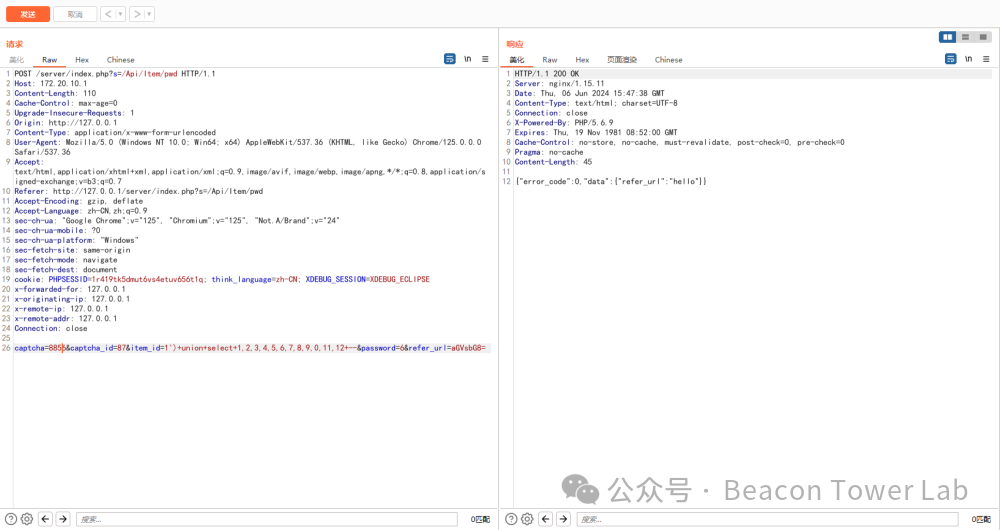Viewport: 1000px width, 530px height.
Task: Jump to previous match in request search
Action: tap(45, 519)
